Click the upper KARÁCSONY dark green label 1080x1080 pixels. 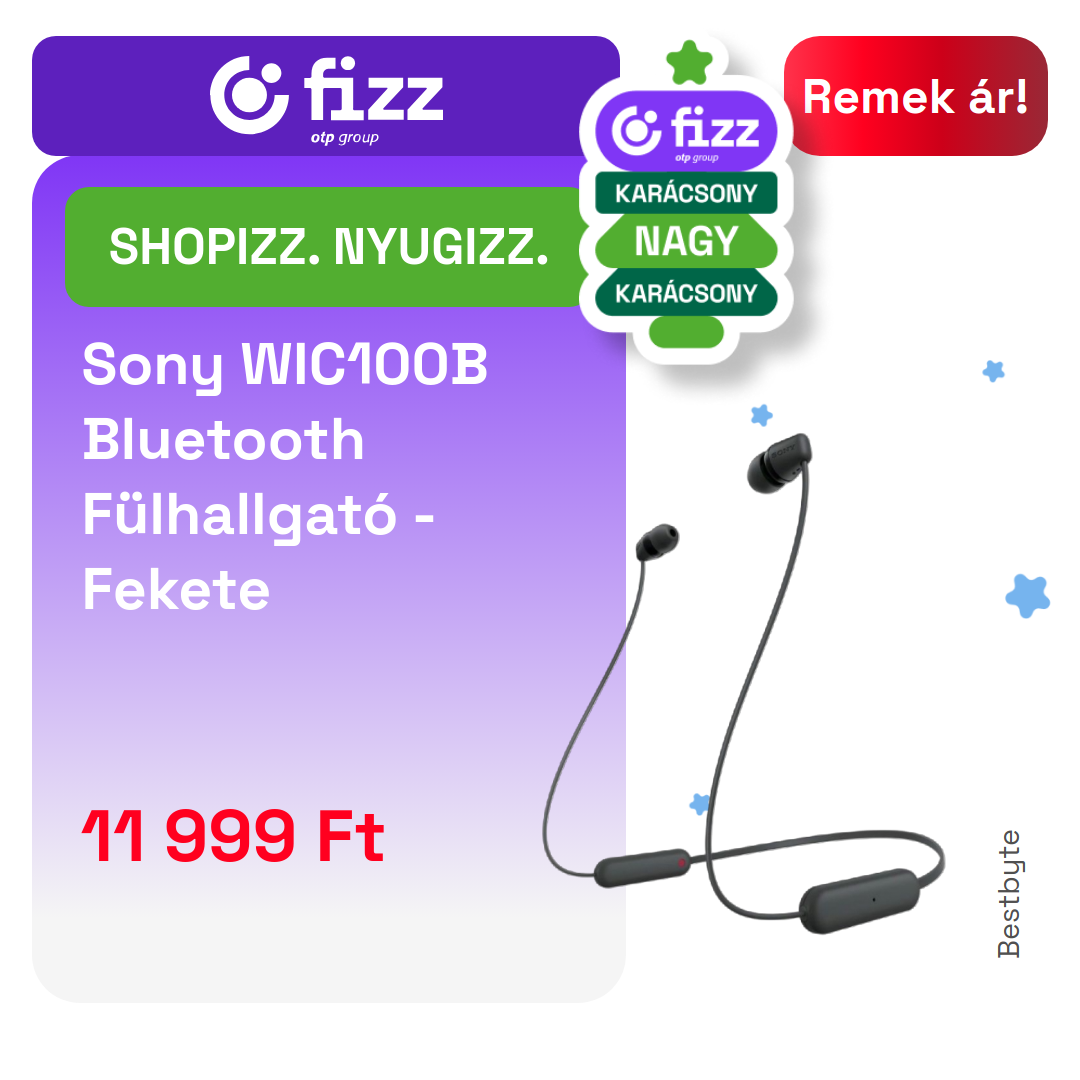686,193
